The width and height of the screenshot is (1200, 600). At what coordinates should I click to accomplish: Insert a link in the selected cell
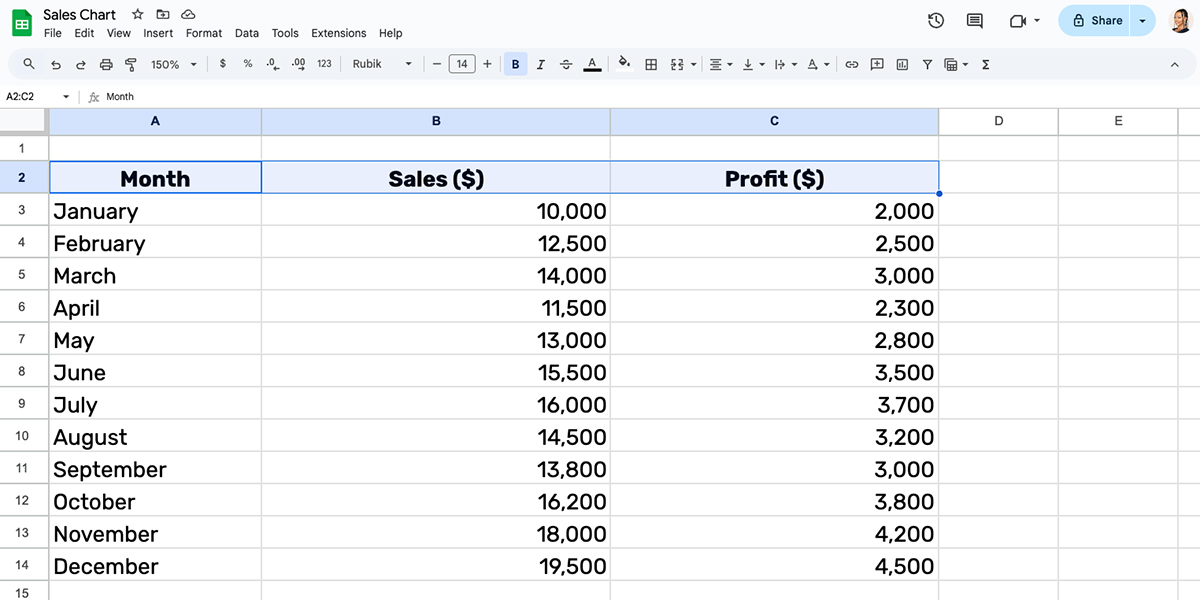852,63
